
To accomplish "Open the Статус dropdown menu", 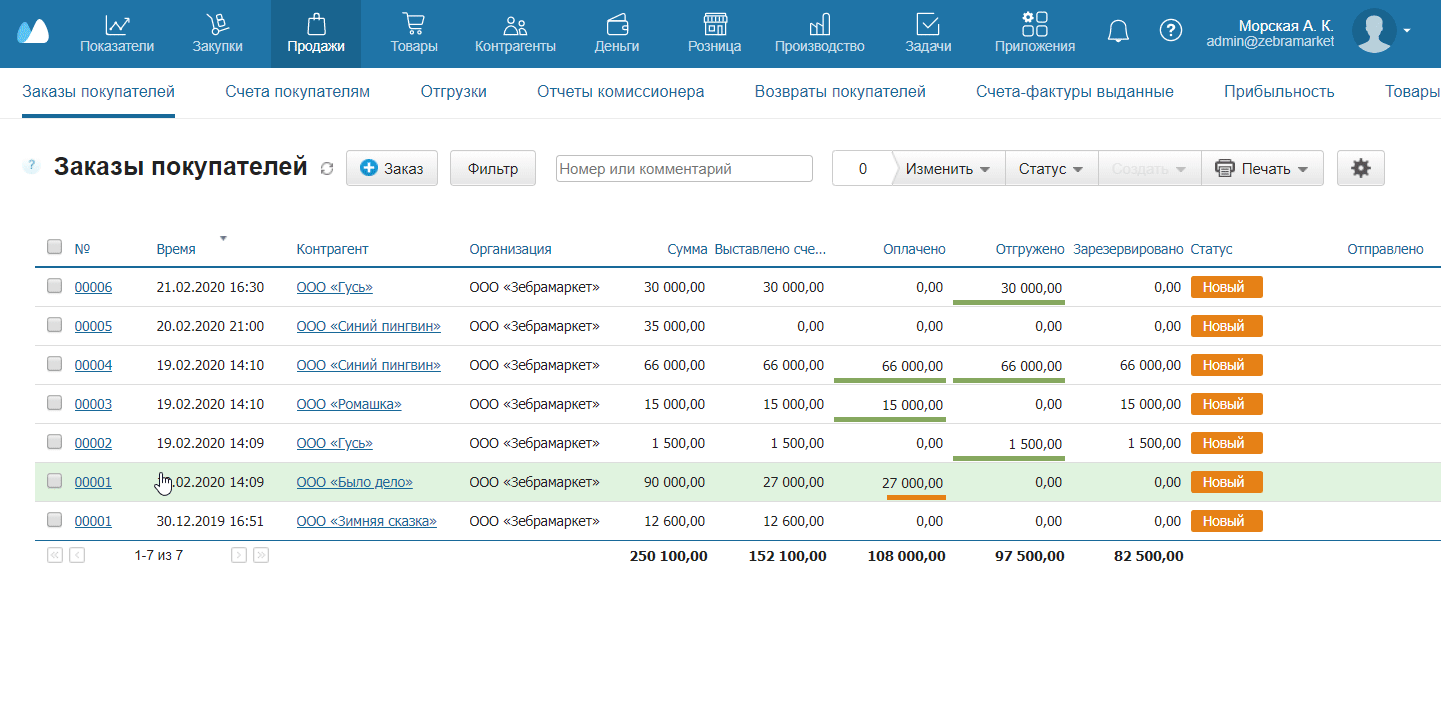I will coord(1051,169).
